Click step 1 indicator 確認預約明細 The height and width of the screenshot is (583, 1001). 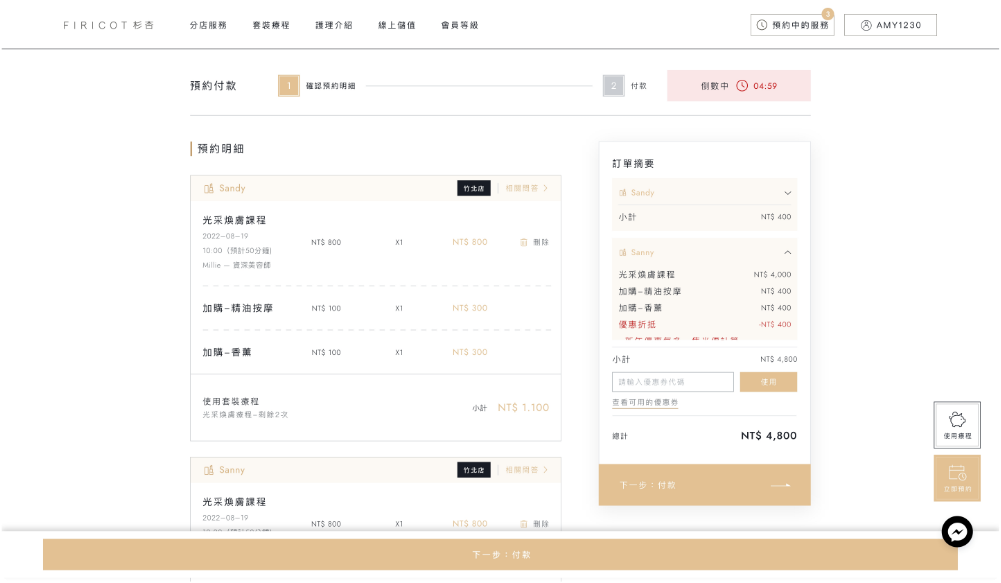click(x=317, y=86)
